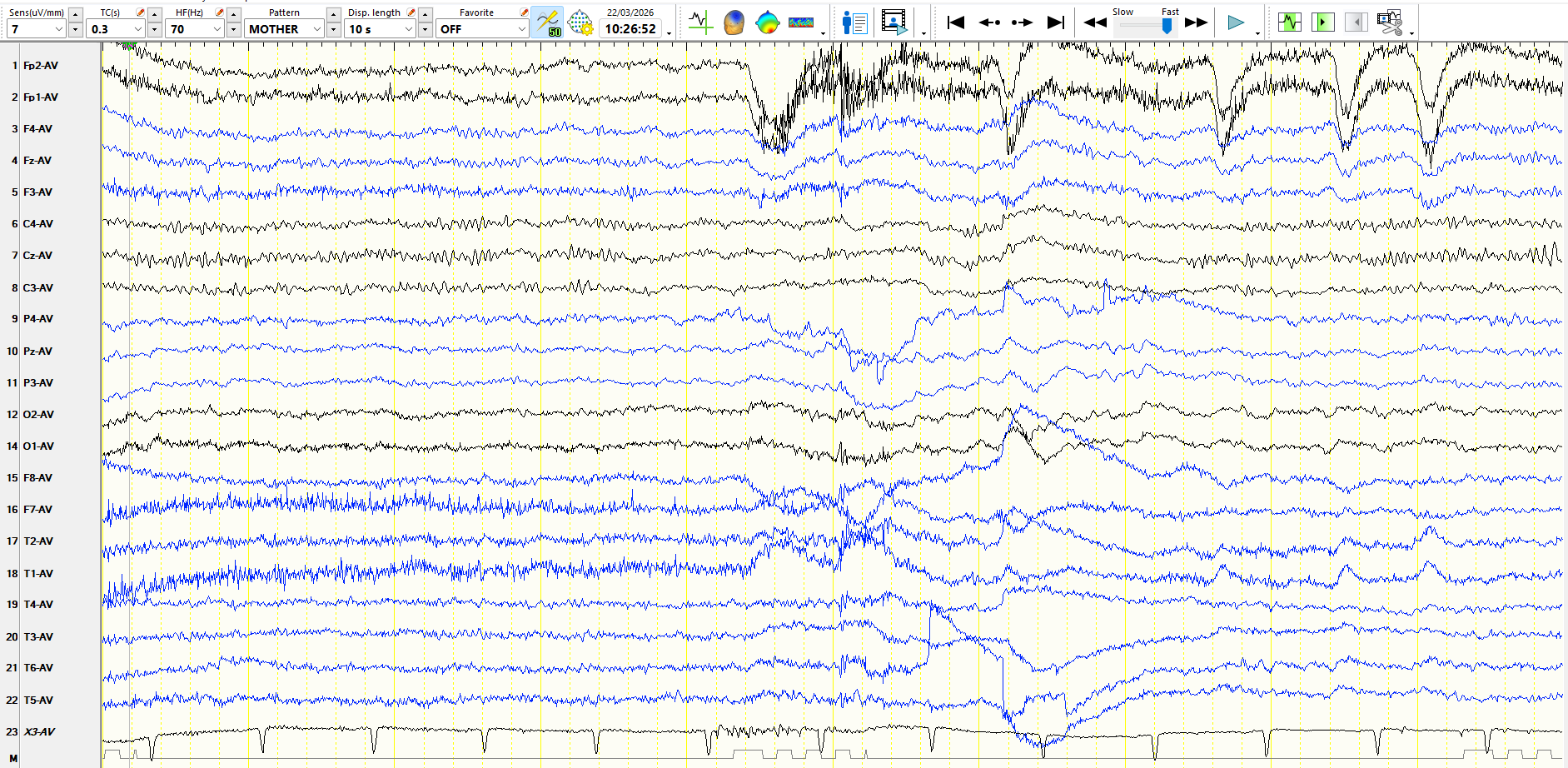Open the spectral density array view
This screenshot has width=1568, height=768.
point(801,22)
